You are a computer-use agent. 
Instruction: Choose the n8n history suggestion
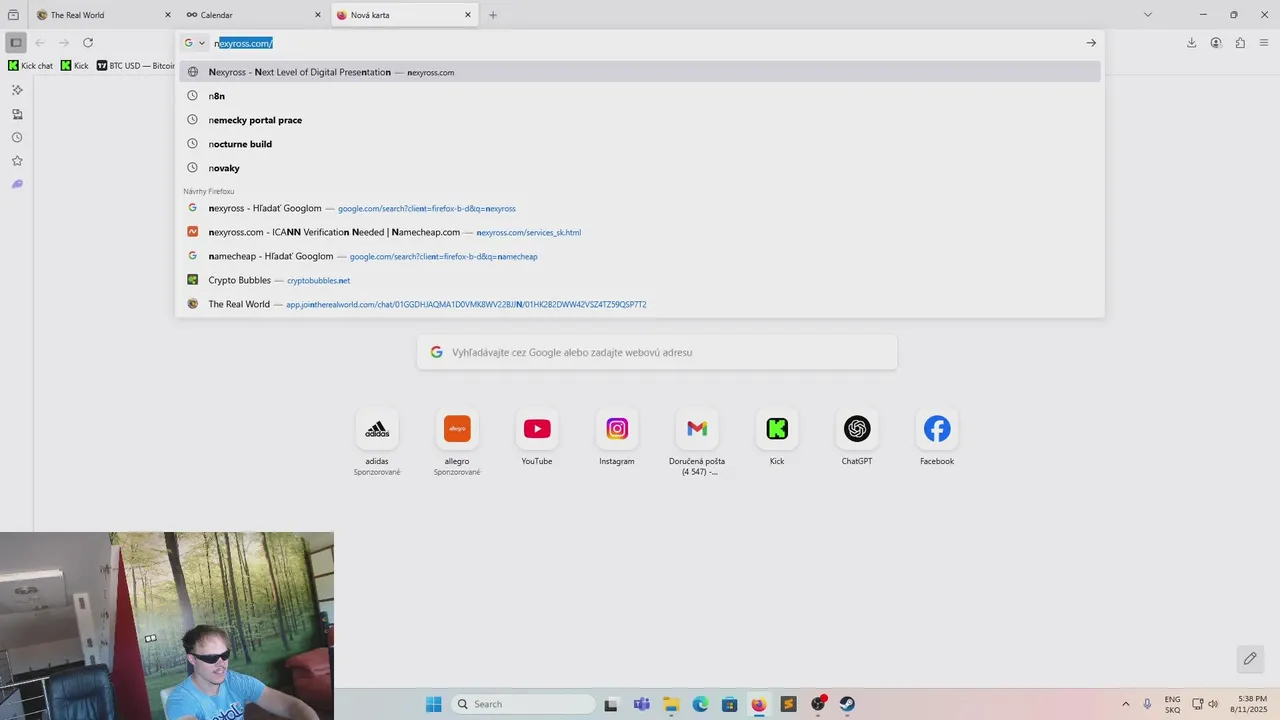coord(640,96)
